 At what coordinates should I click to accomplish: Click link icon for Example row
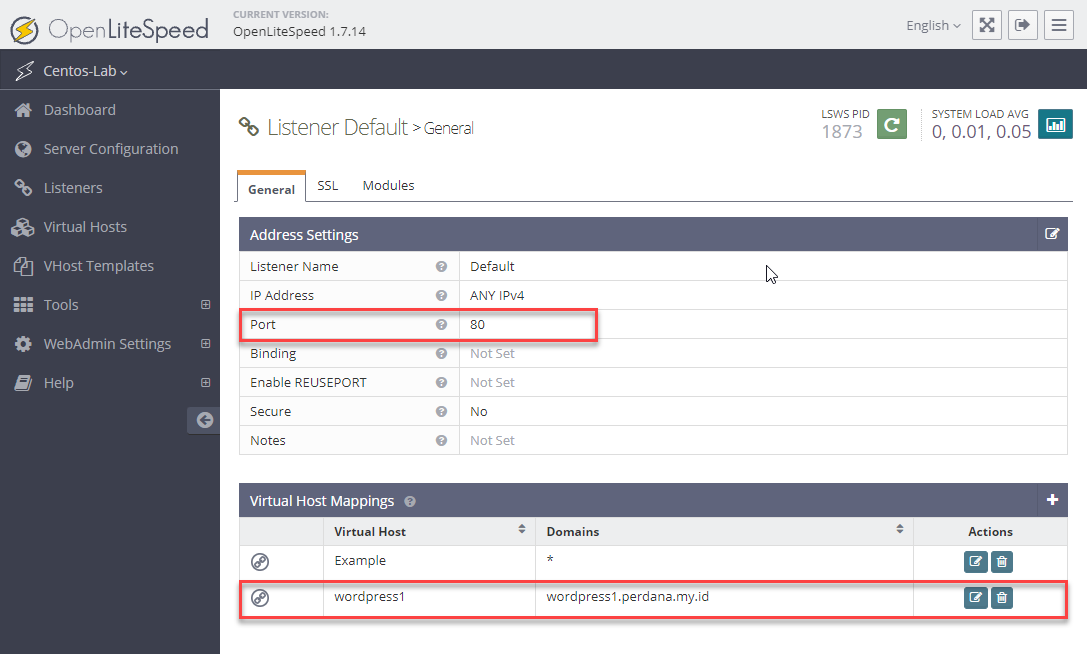[260, 562]
